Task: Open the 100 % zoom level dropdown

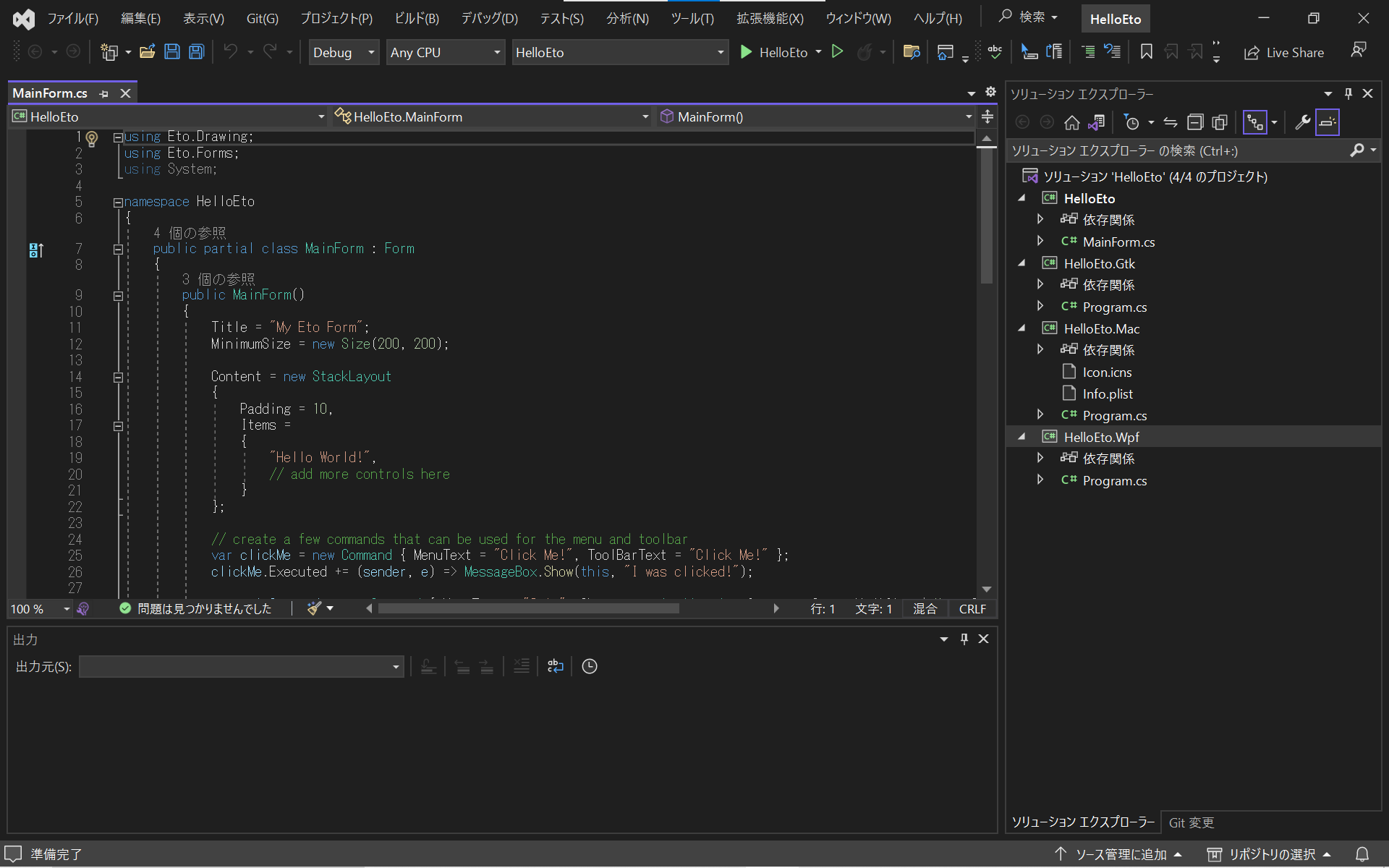Action: (x=41, y=609)
